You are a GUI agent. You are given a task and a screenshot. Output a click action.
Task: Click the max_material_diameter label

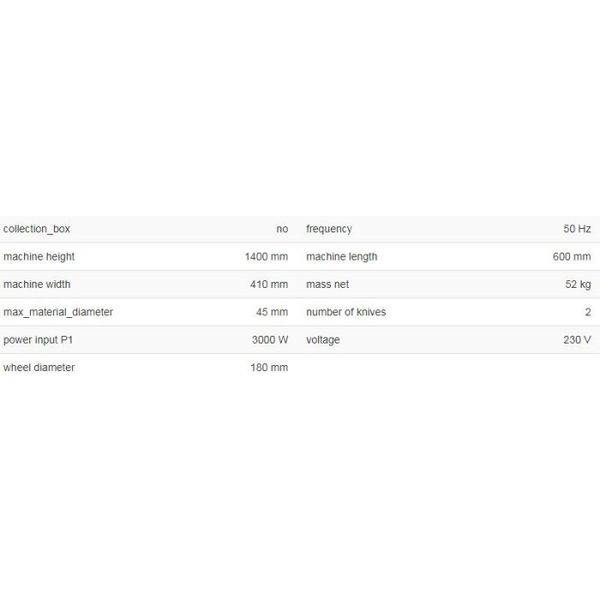58,312
